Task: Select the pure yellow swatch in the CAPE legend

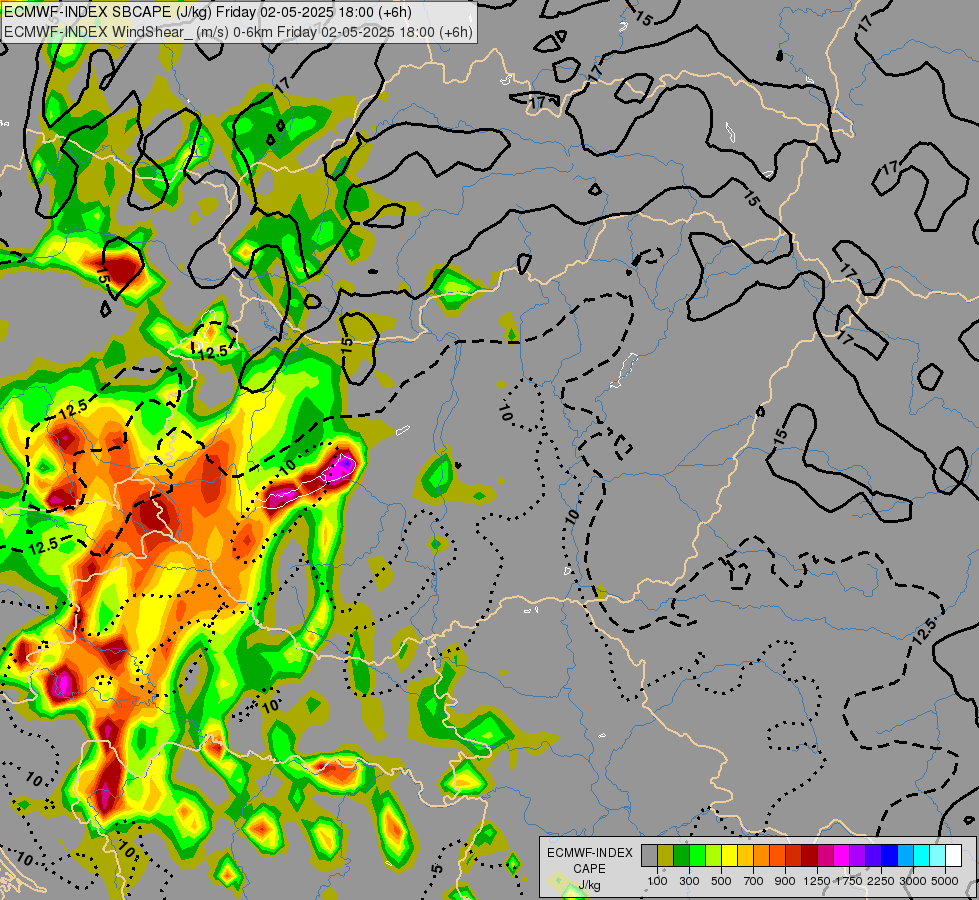Action: 729,855
